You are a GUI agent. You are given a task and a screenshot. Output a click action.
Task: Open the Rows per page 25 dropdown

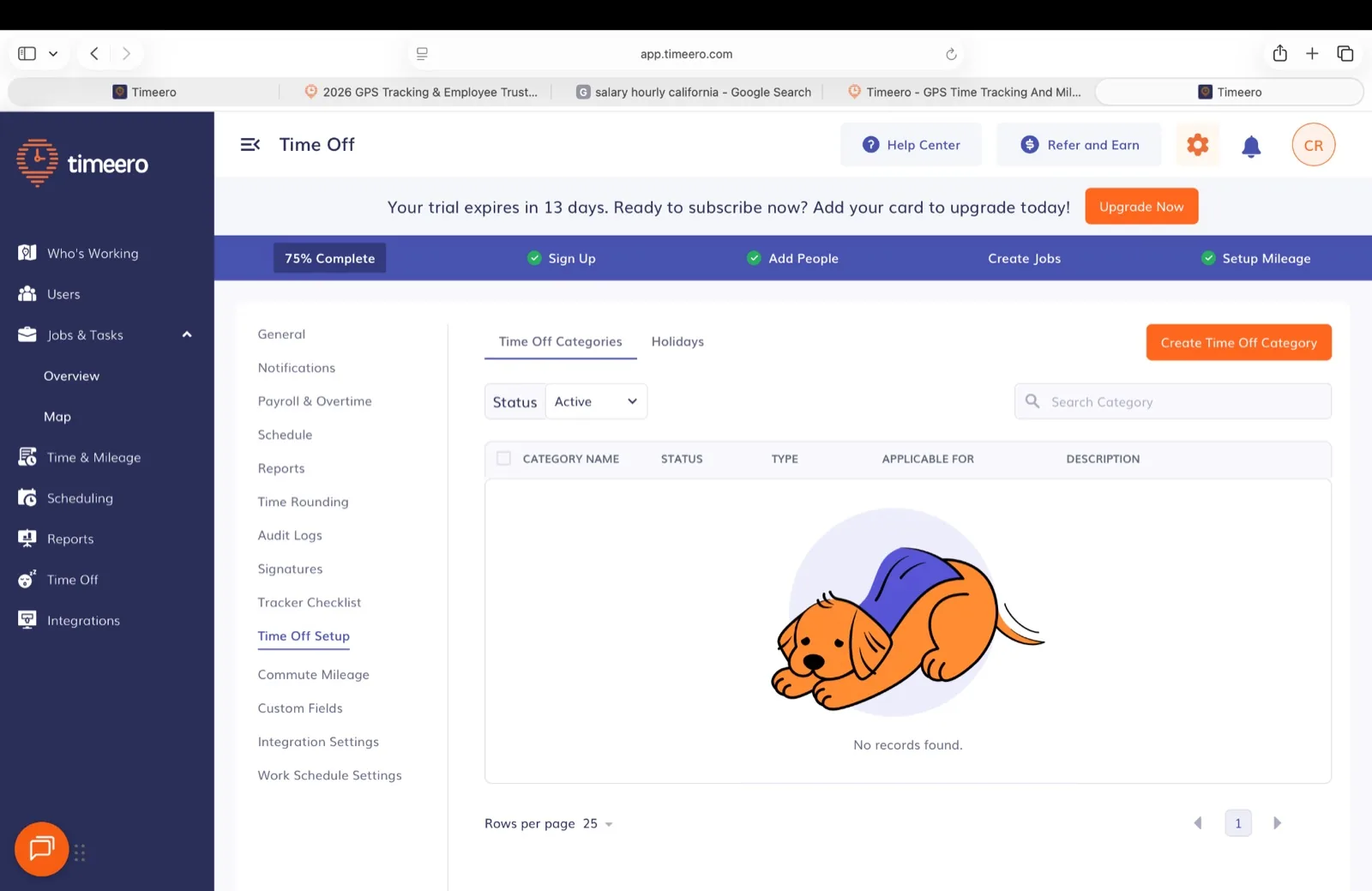pyautogui.click(x=598, y=823)
